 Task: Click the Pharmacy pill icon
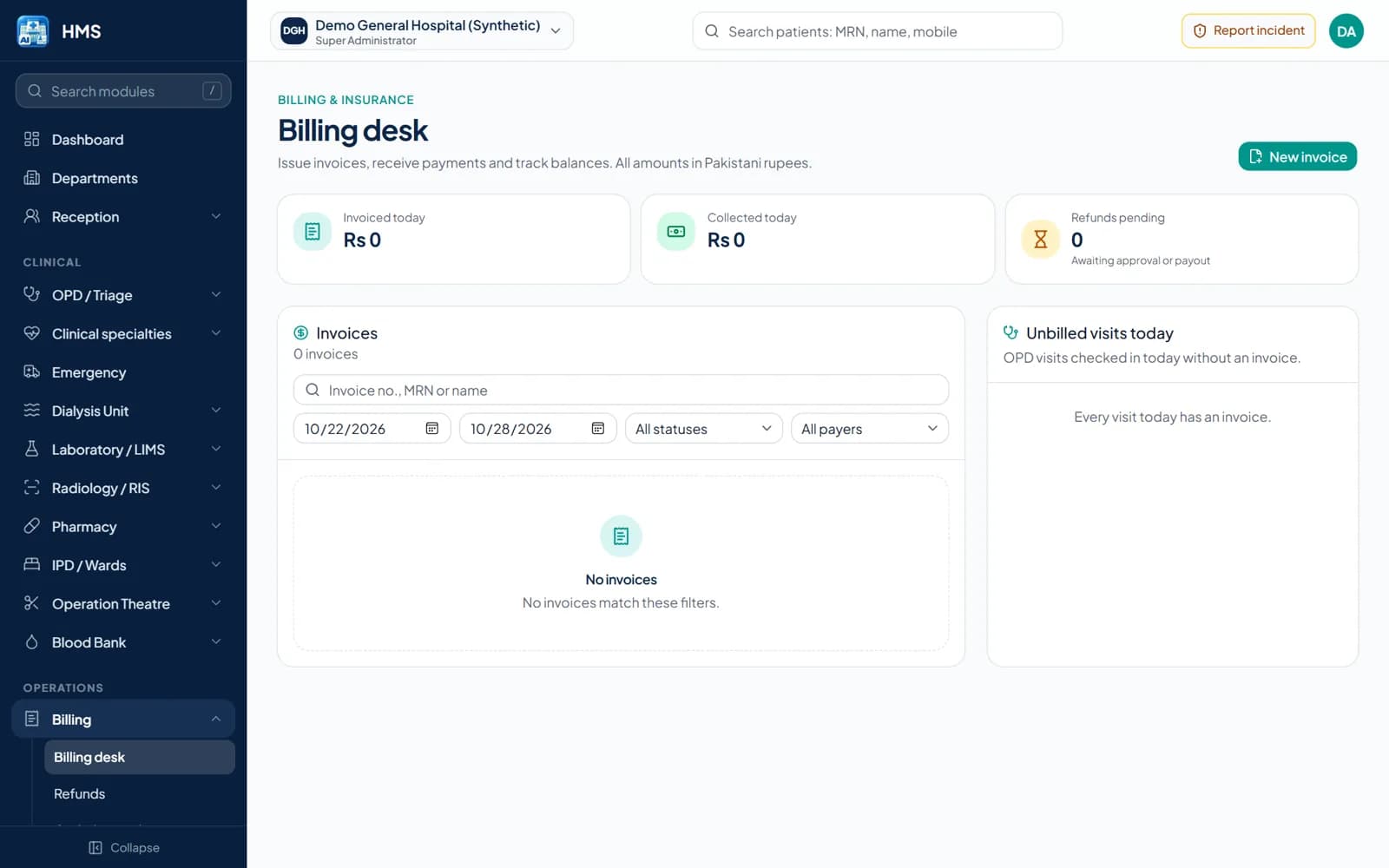coord(32,526)
